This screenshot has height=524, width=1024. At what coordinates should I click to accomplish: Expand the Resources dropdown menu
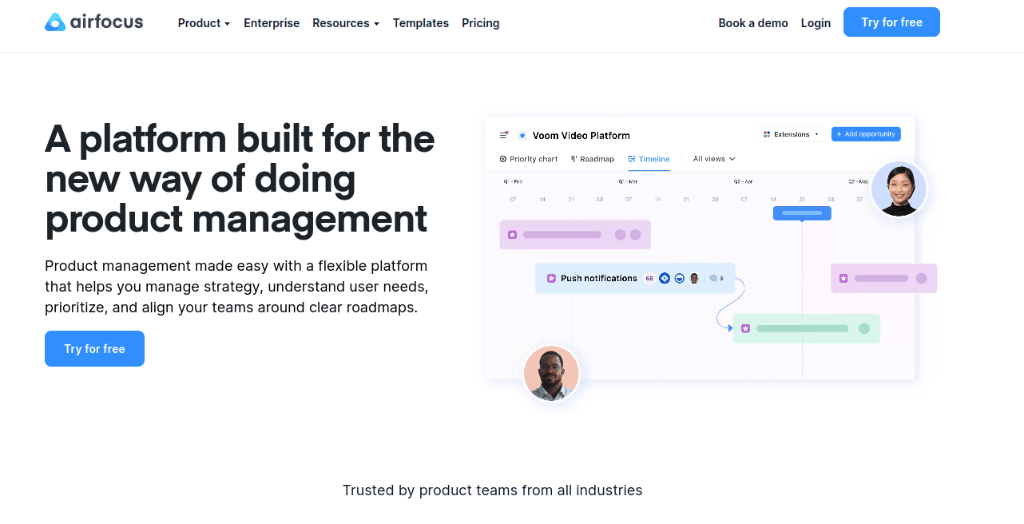coord(345,23)
